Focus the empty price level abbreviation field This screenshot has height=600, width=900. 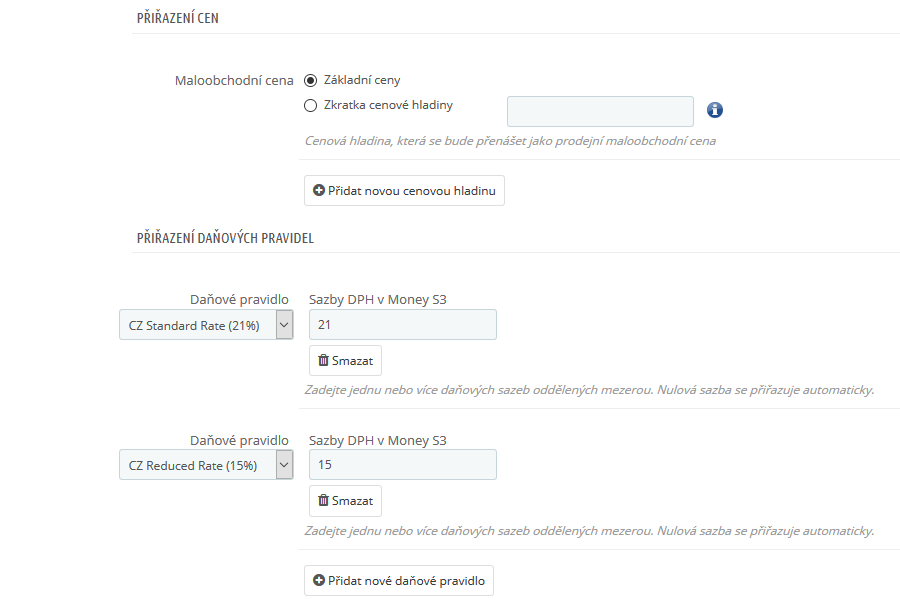[600, 111]
